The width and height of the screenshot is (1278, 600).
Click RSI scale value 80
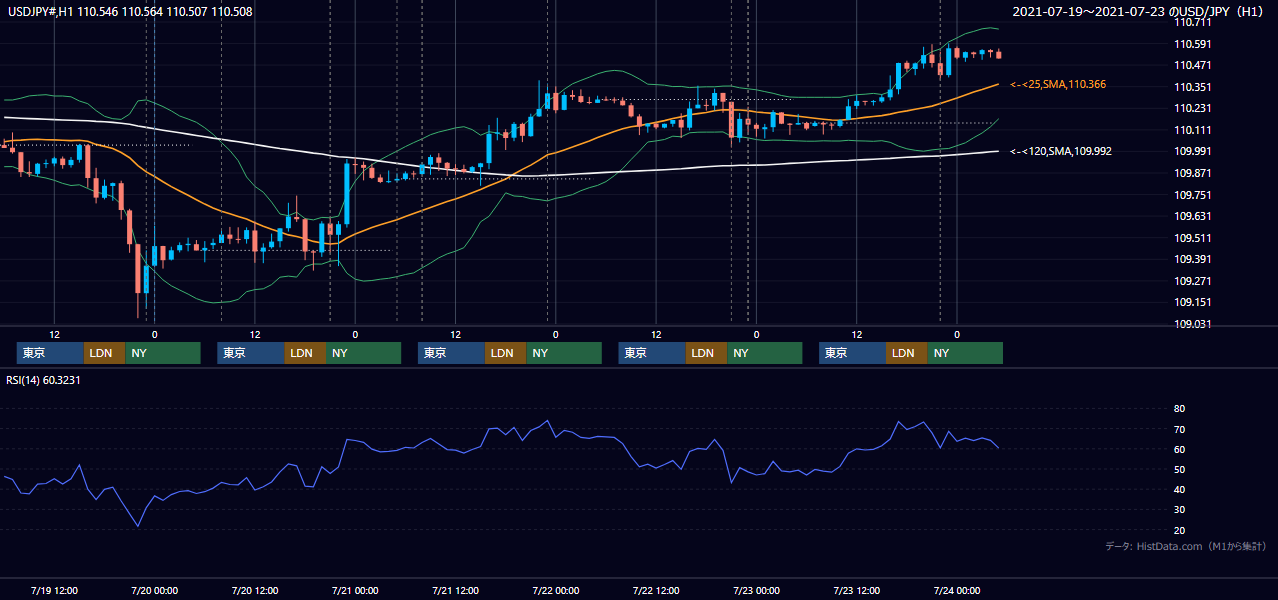click(x=1179, y=409)
